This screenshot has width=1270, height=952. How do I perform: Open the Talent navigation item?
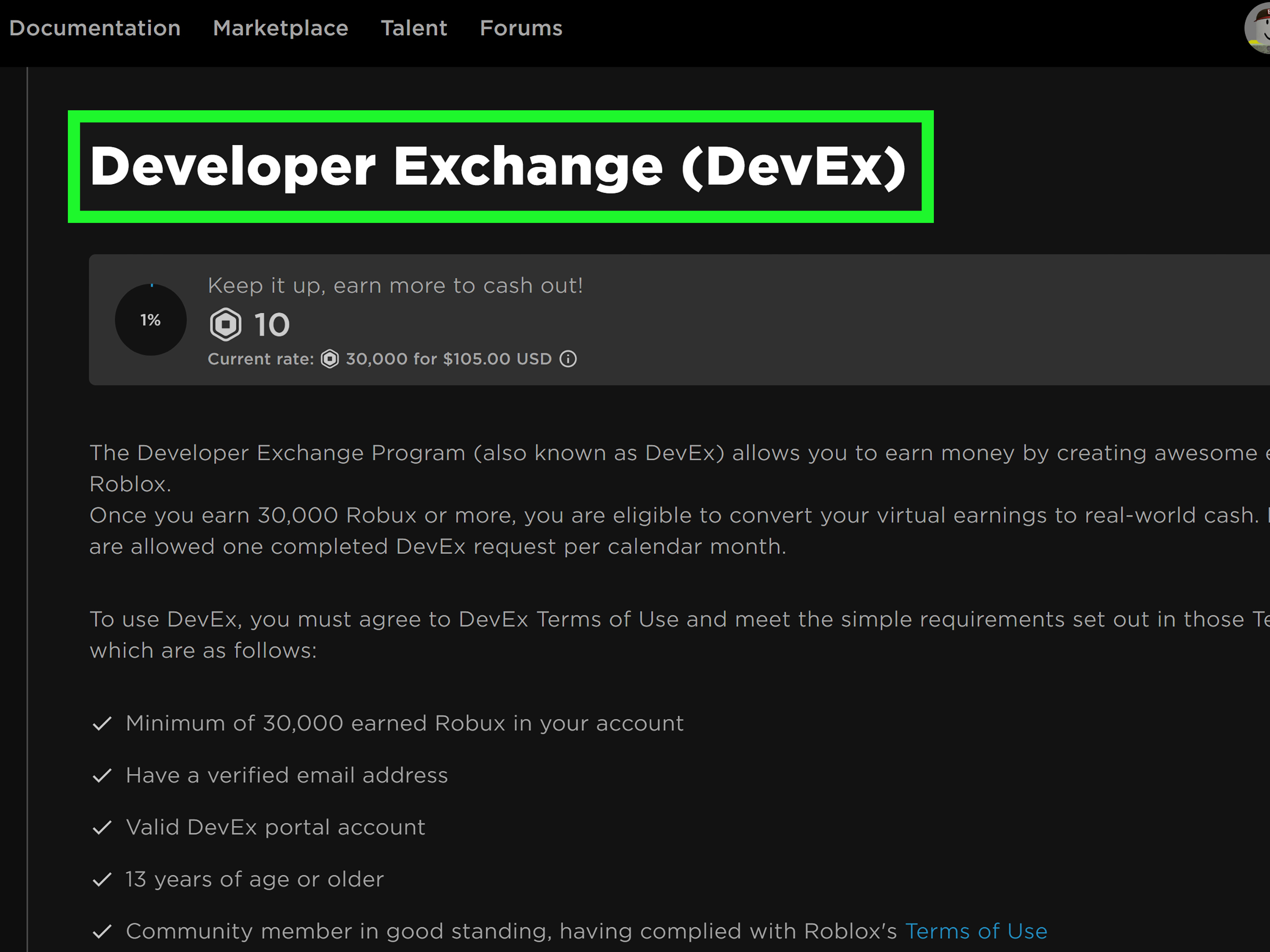tap(414, 28)
